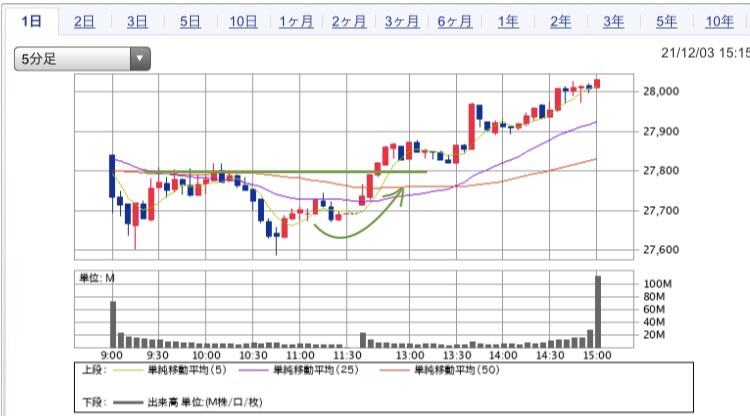Click the 単純移動平均(50) legend entry
The image size is (750, 416).
[457, 370]
